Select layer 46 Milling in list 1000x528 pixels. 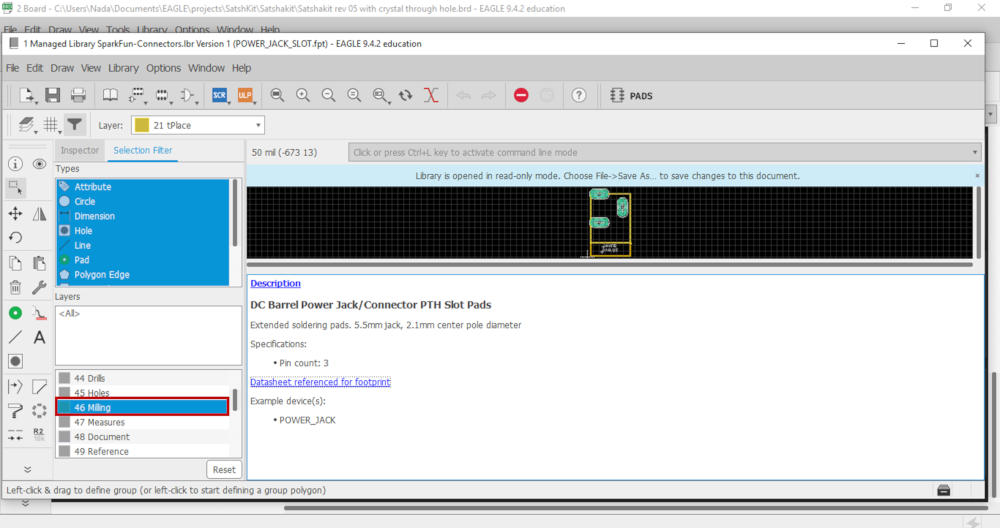[x=142, y=407]
